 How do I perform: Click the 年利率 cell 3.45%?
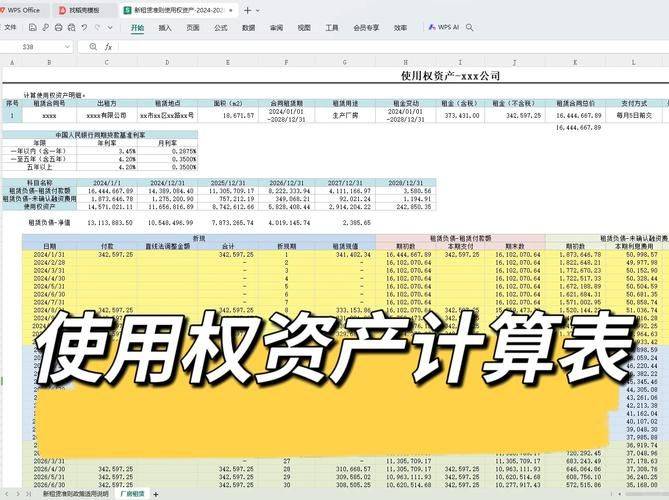(107, 151)
